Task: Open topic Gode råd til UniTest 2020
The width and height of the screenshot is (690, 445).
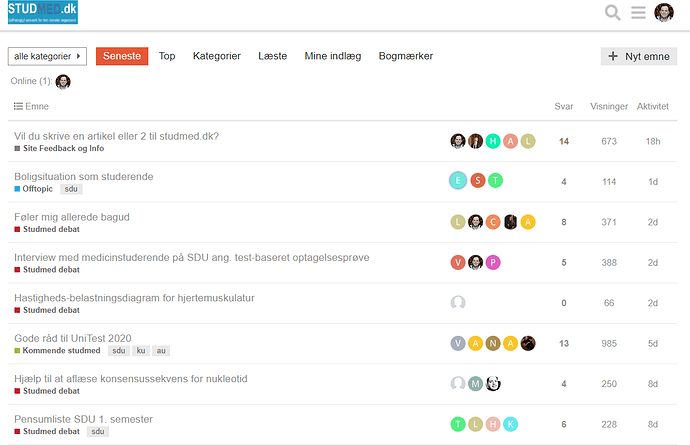Action: coord(73,338)
